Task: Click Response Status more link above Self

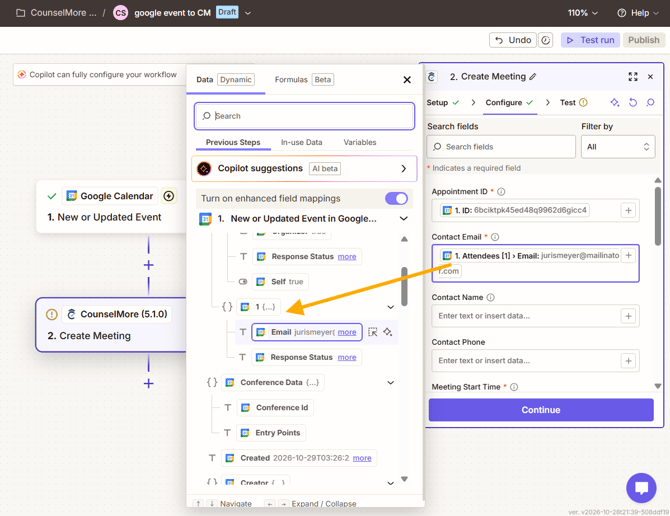Action: pyautogui.click(x=347, y=257)
